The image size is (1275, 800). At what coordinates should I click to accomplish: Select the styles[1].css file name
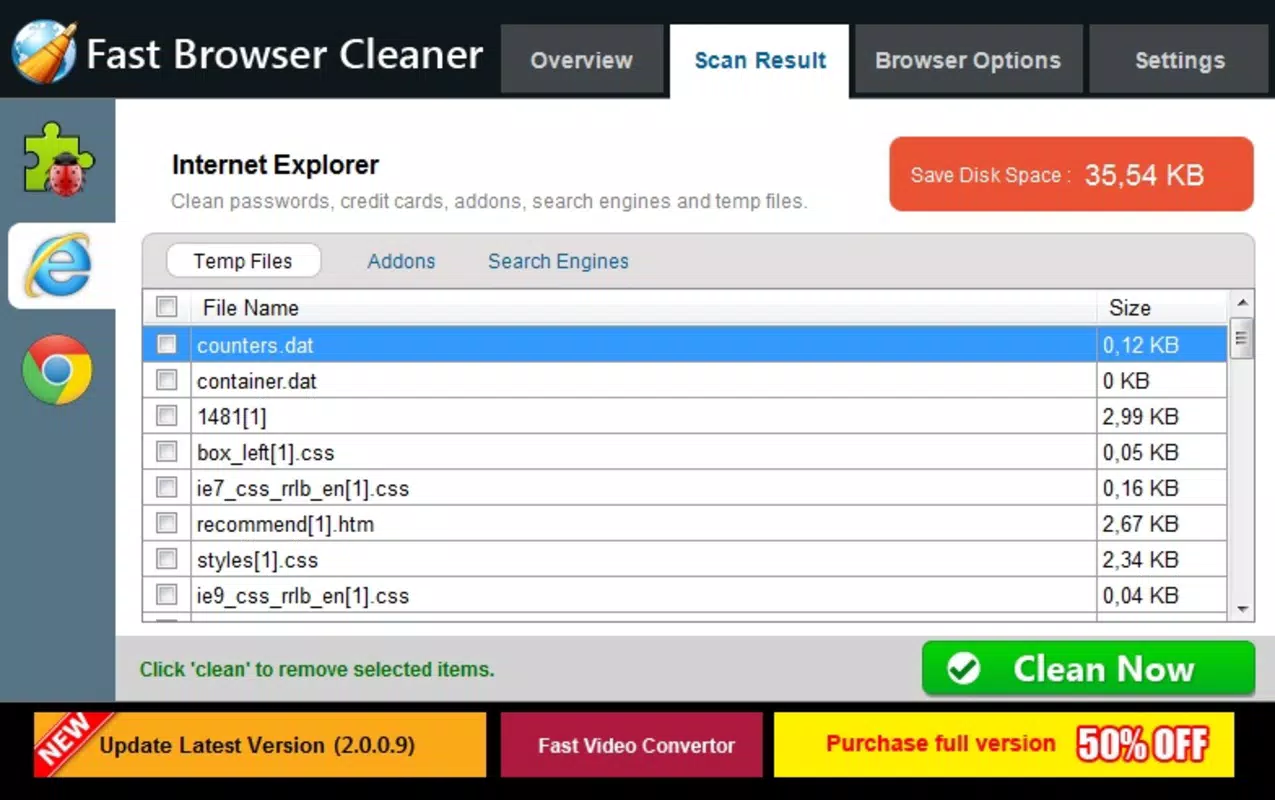pyautogui.click(x=257, y=560)
